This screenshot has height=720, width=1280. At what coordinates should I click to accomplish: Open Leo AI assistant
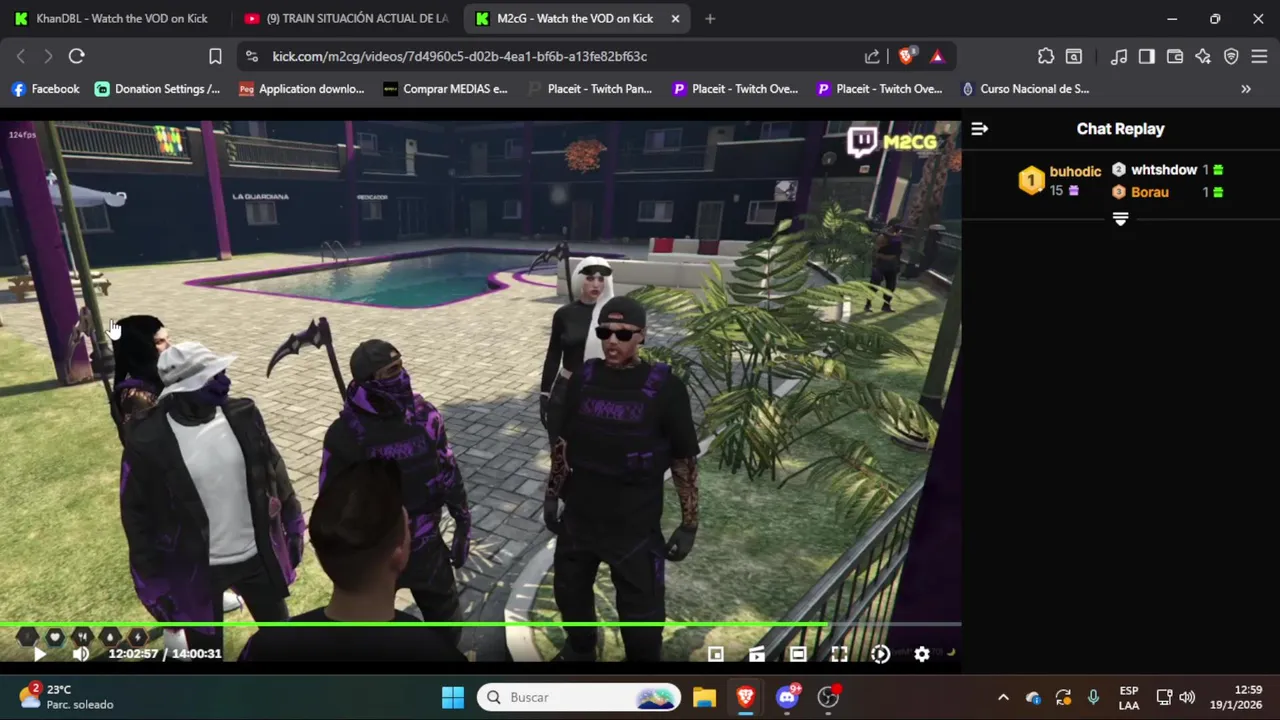pyautogui.click(x=1203, y=56)
